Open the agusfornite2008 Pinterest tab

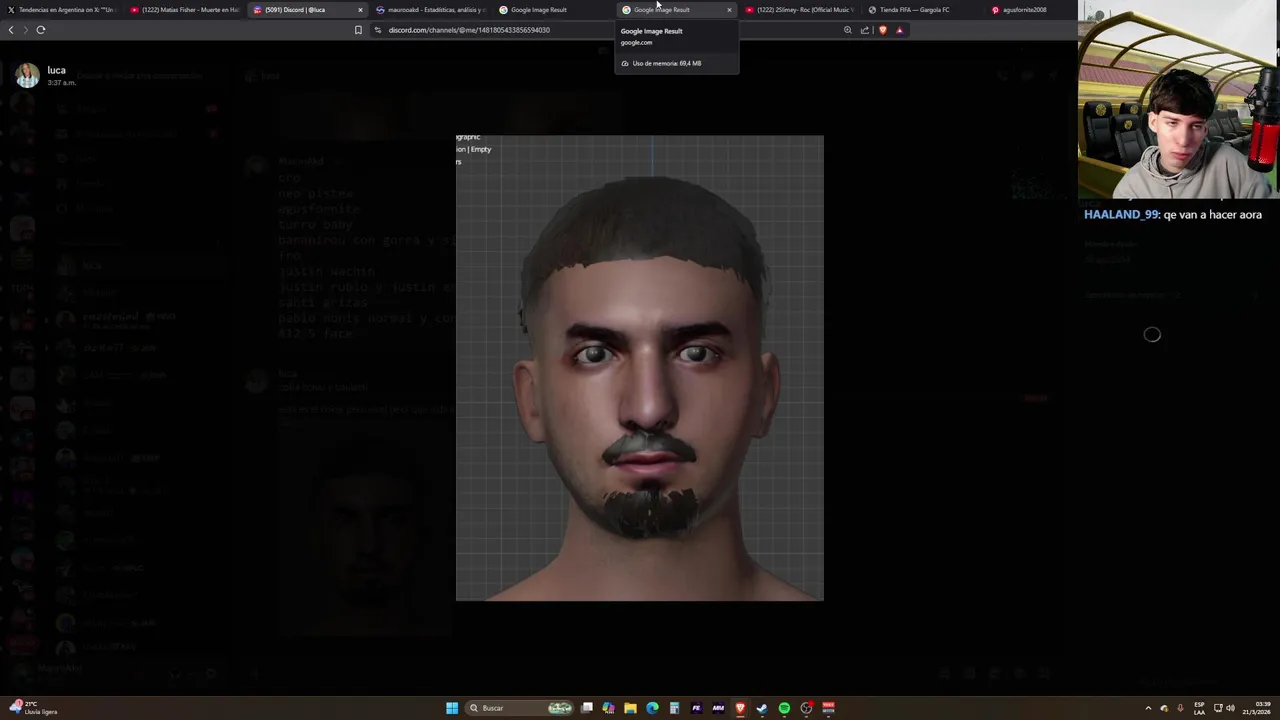1030,10
